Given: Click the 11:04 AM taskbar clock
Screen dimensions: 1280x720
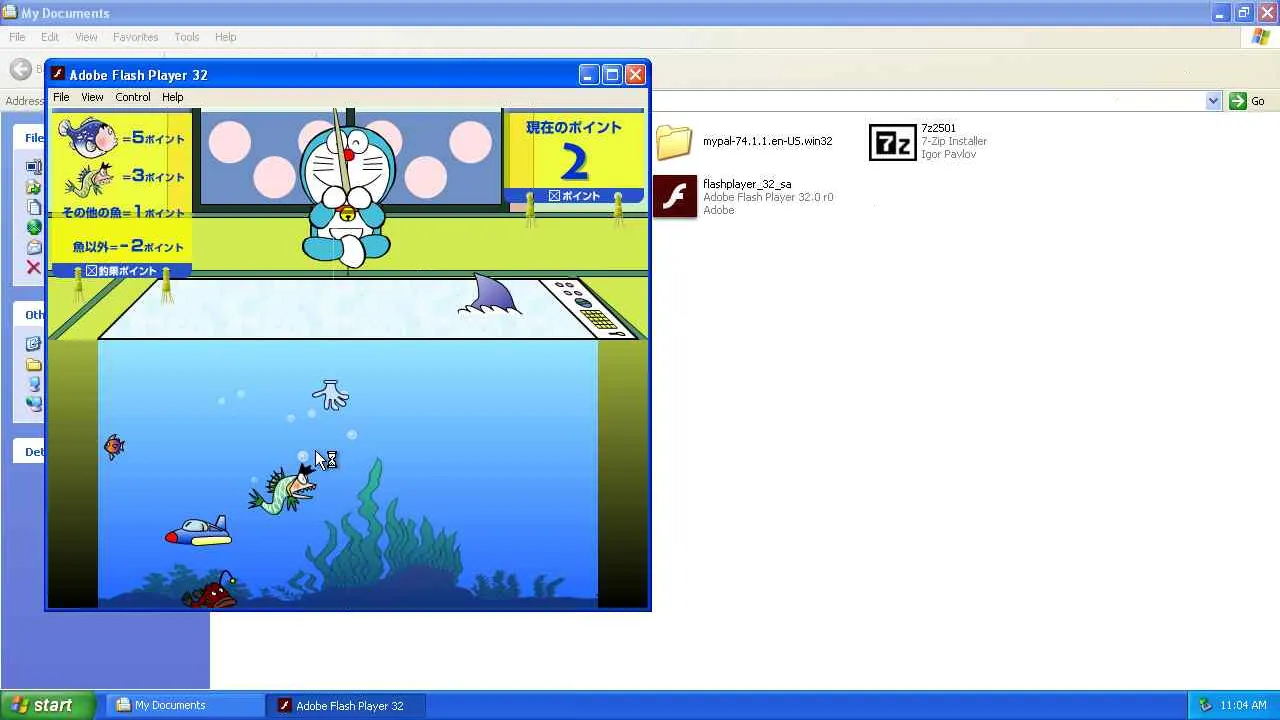Looking at the screenshot, I should point(1243,705).
